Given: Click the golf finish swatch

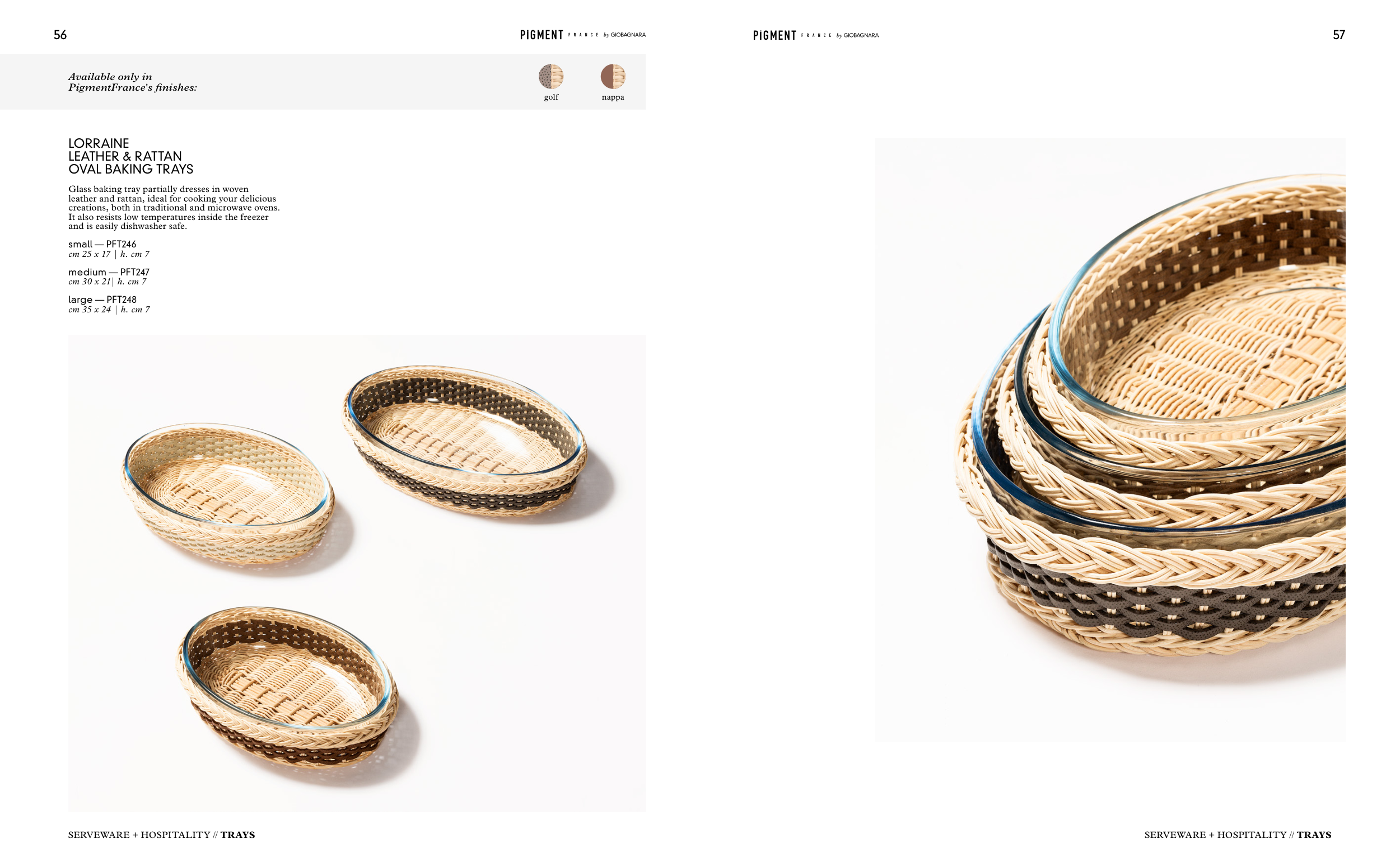Looking at the screenshot, I should tap(550, 76).
